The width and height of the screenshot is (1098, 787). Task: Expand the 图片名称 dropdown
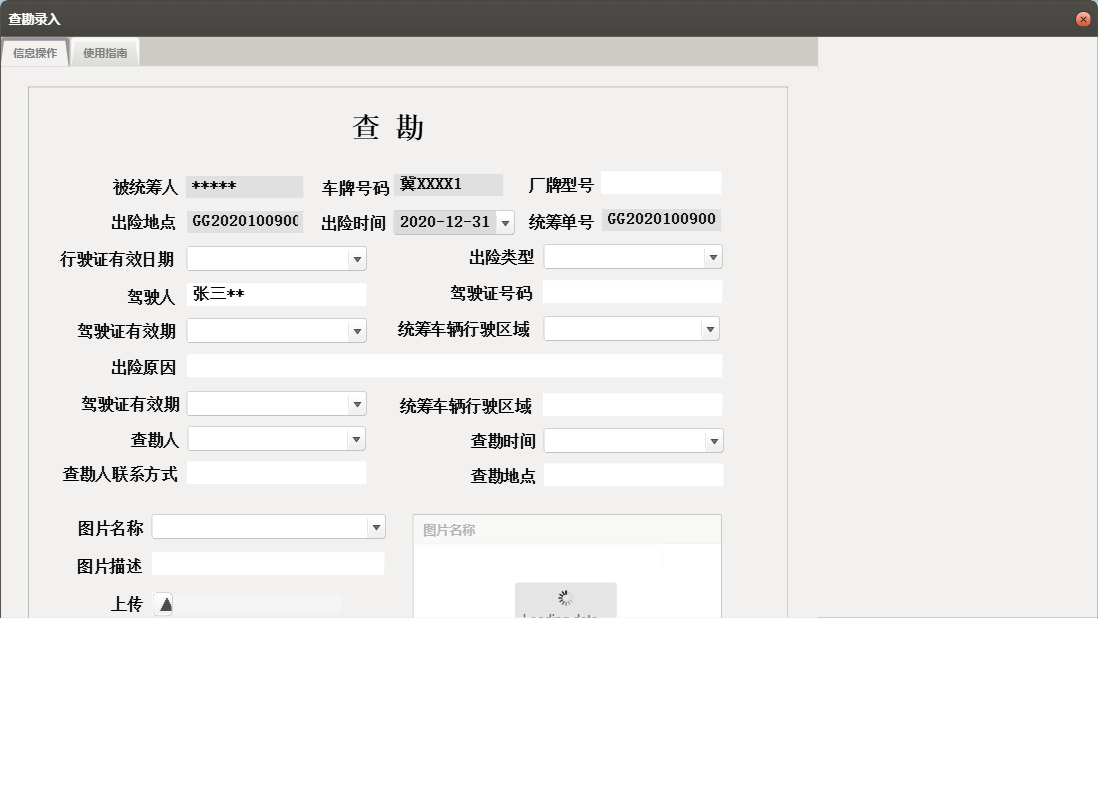coord(376,526)
